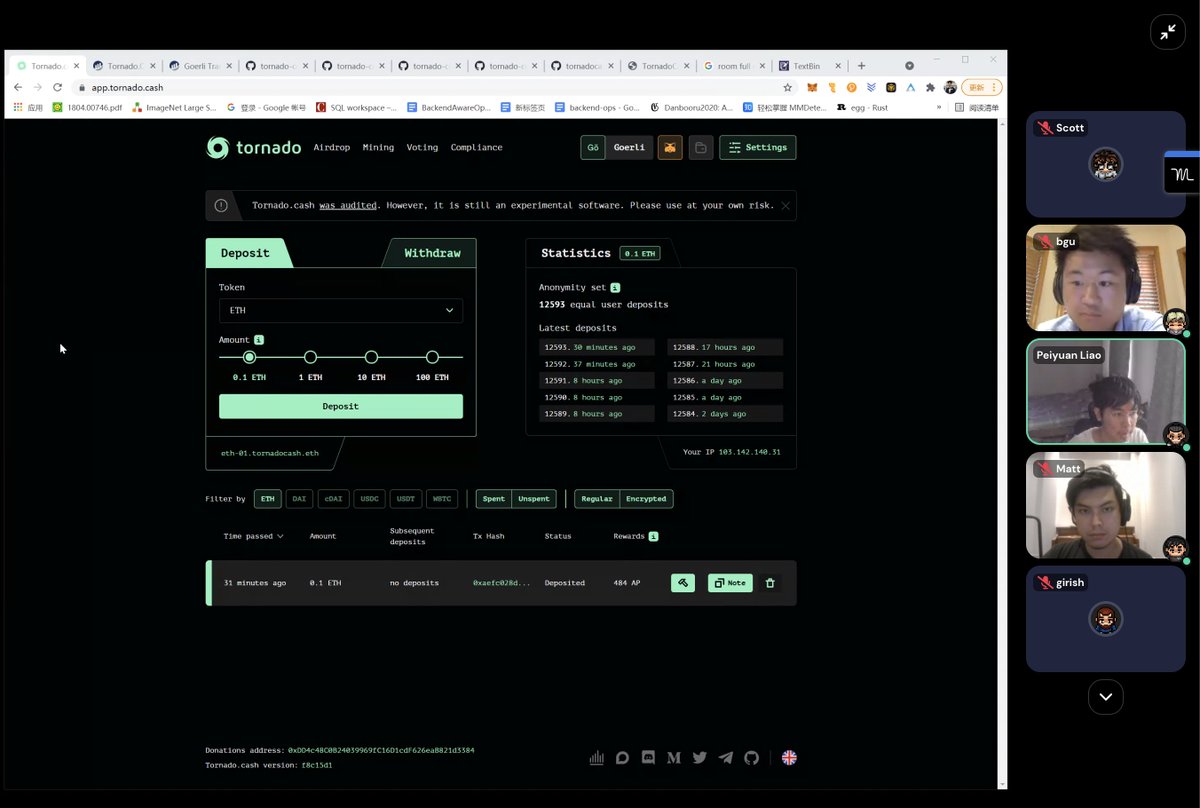The height and width of the screenshot is (808, 1200).
Task: Open the Mining nav item
Action: pyautogui.click(x=378, y=147)
